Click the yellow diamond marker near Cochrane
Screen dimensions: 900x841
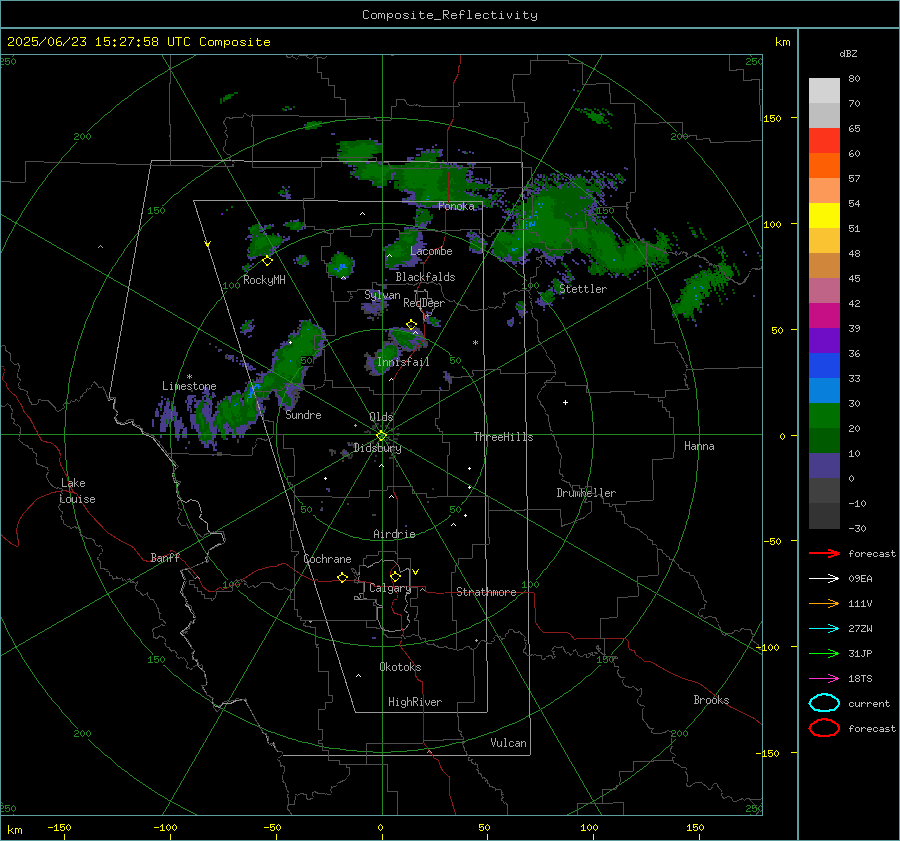pos(342,577)
